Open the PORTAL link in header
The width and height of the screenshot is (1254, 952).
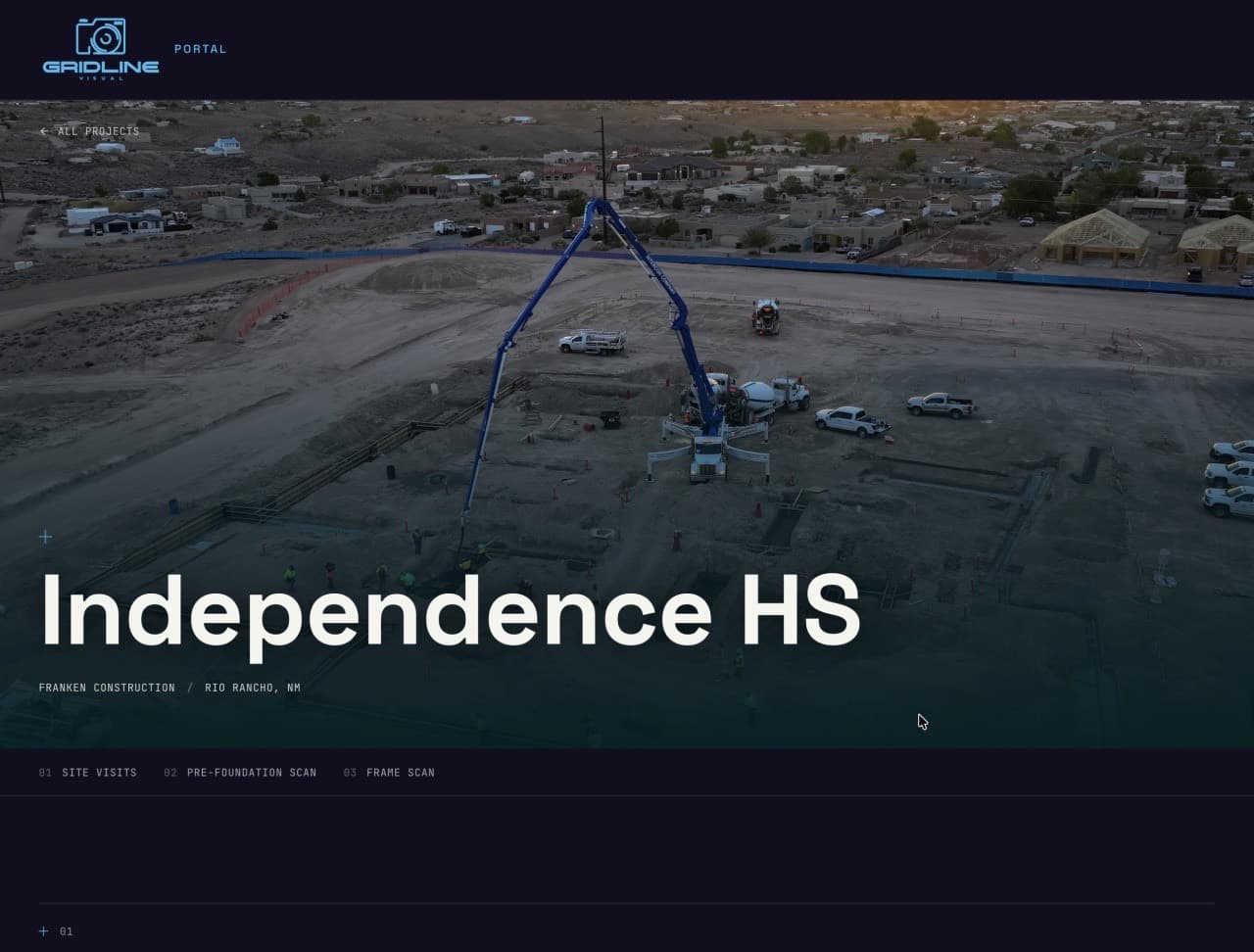(x=200, y=49)
